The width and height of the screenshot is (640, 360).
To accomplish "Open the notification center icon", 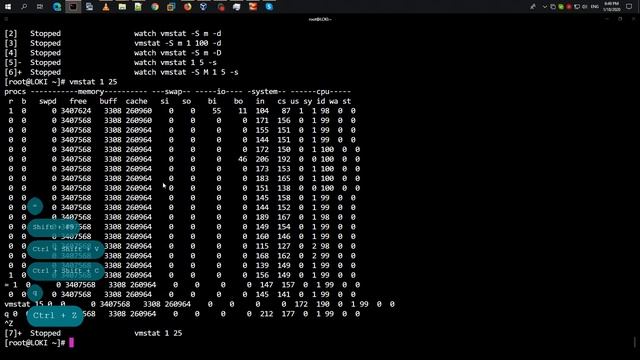I will point(629,7).
